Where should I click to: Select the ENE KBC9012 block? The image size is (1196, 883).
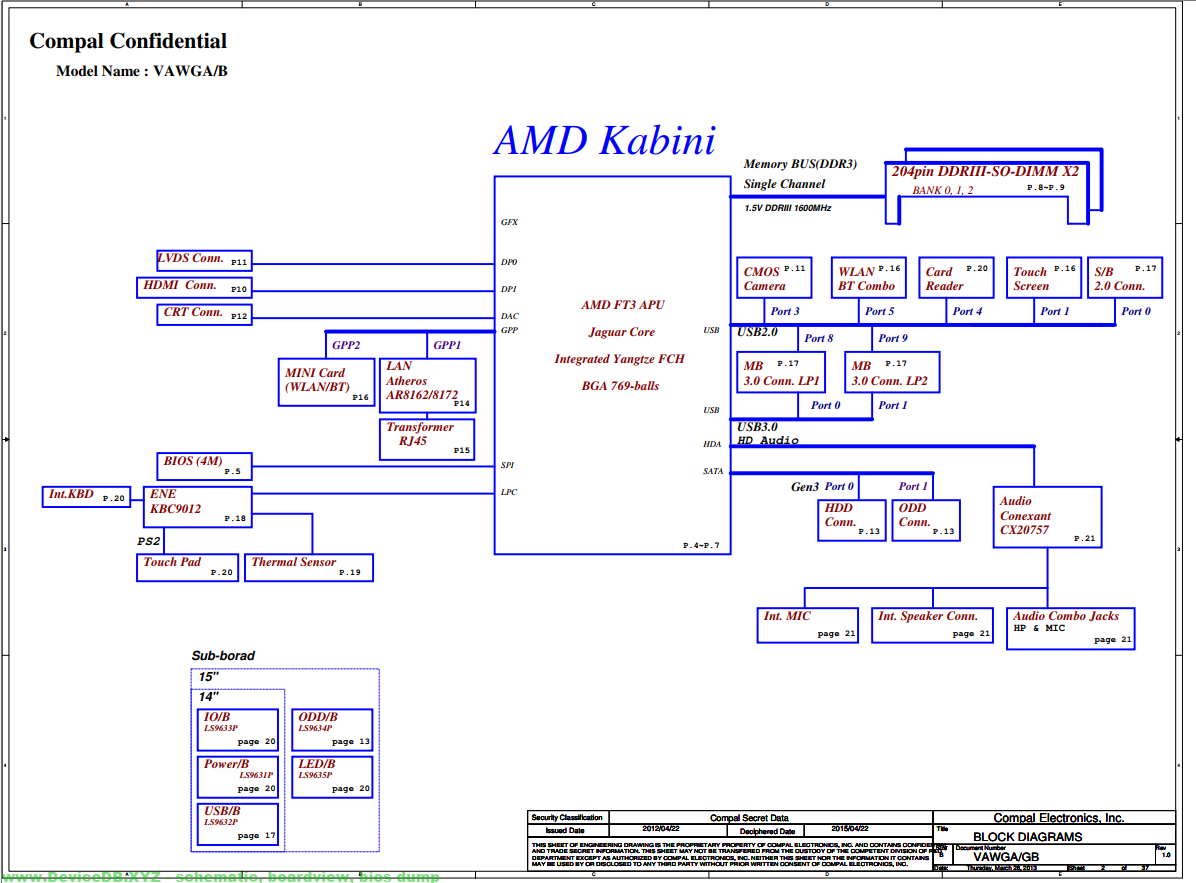[x=198, y=507]
